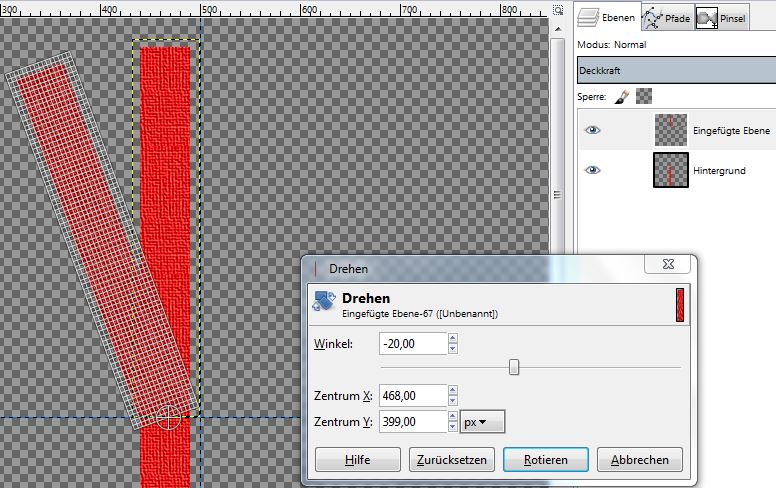Select the Hintergrund layer thumbnail

669,170
